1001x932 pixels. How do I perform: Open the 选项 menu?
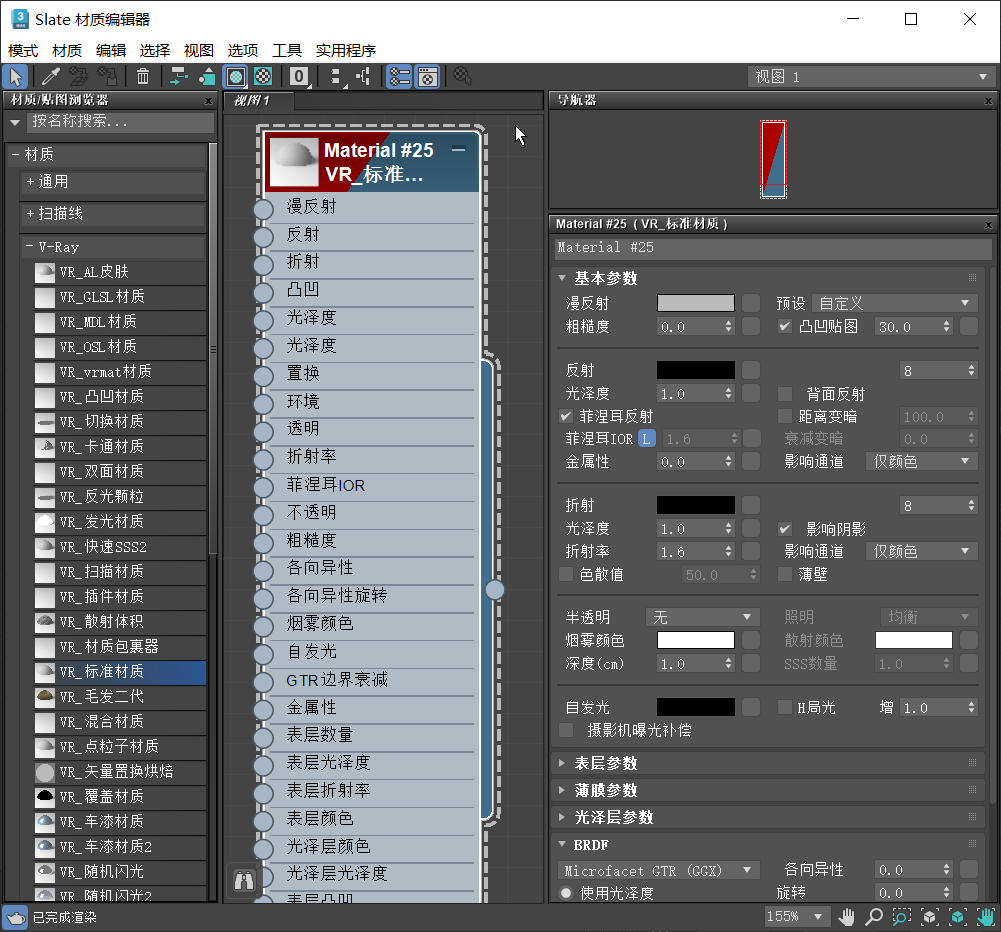click(243, 50)
